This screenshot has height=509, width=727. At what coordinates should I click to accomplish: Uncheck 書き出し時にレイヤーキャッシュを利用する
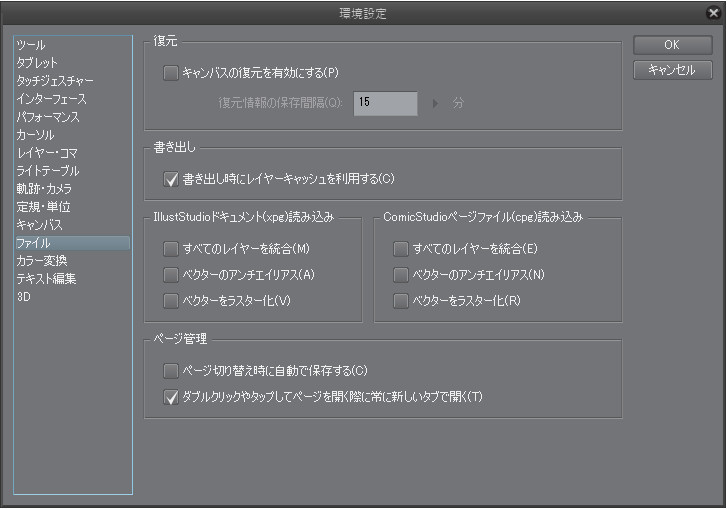pyautogui.click(x=171, y=179)
